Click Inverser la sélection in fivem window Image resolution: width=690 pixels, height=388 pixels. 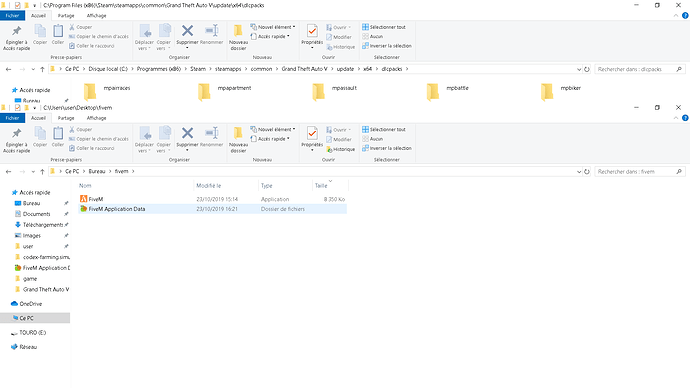tap(387, 148)
